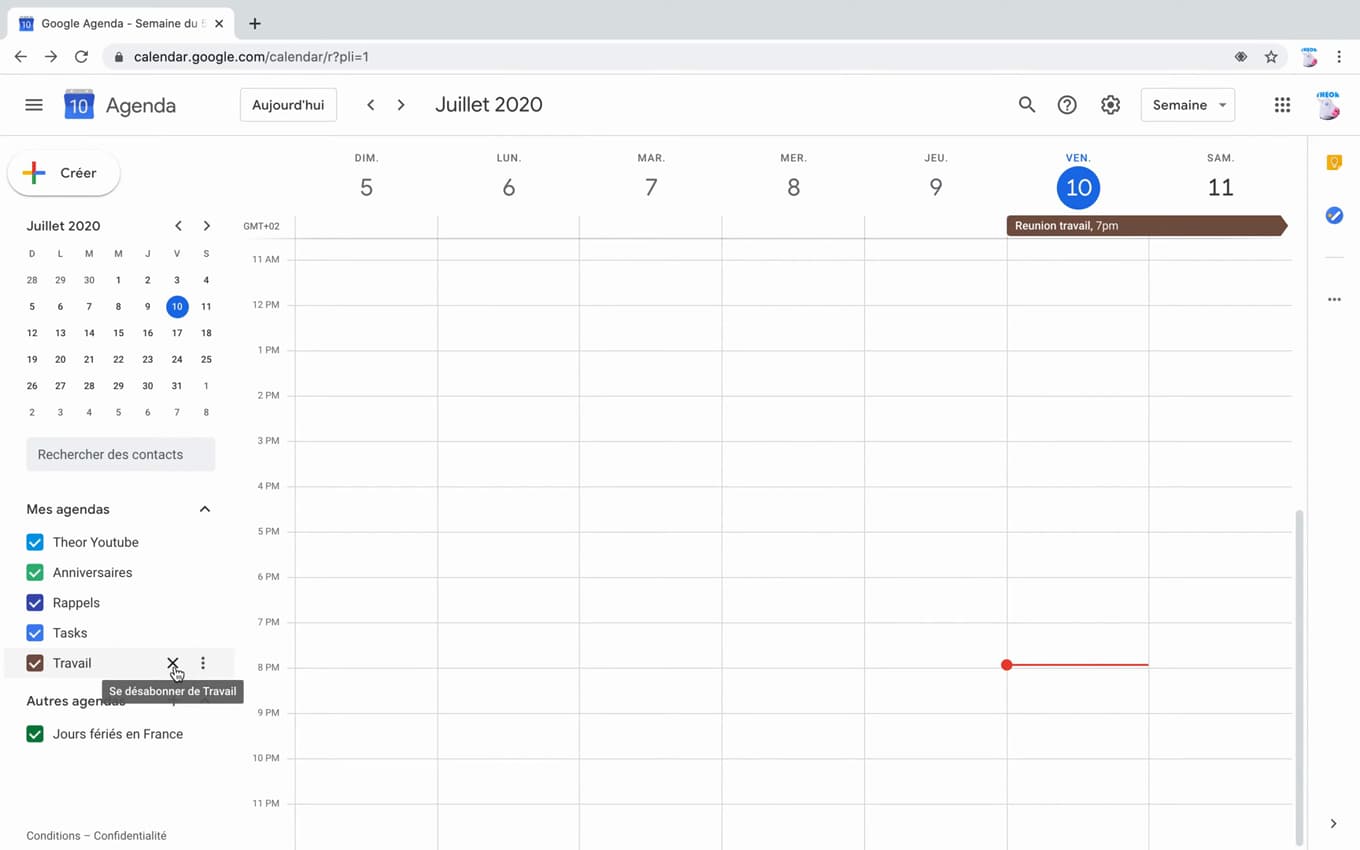Go to previous month in mini calendar
Screen dimensions: 1360x850
[x=178, y=226]
